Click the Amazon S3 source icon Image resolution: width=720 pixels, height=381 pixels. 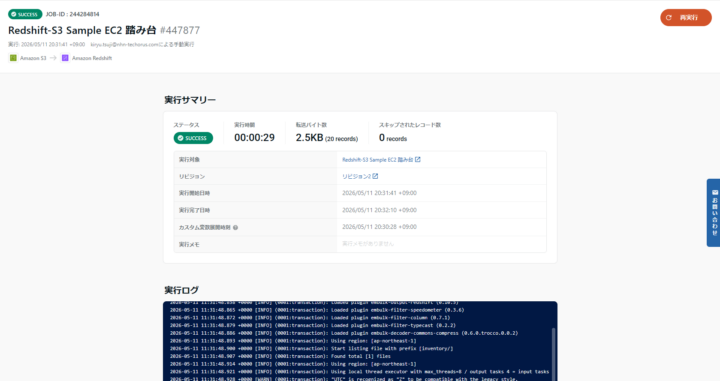(x=13, y=58)
